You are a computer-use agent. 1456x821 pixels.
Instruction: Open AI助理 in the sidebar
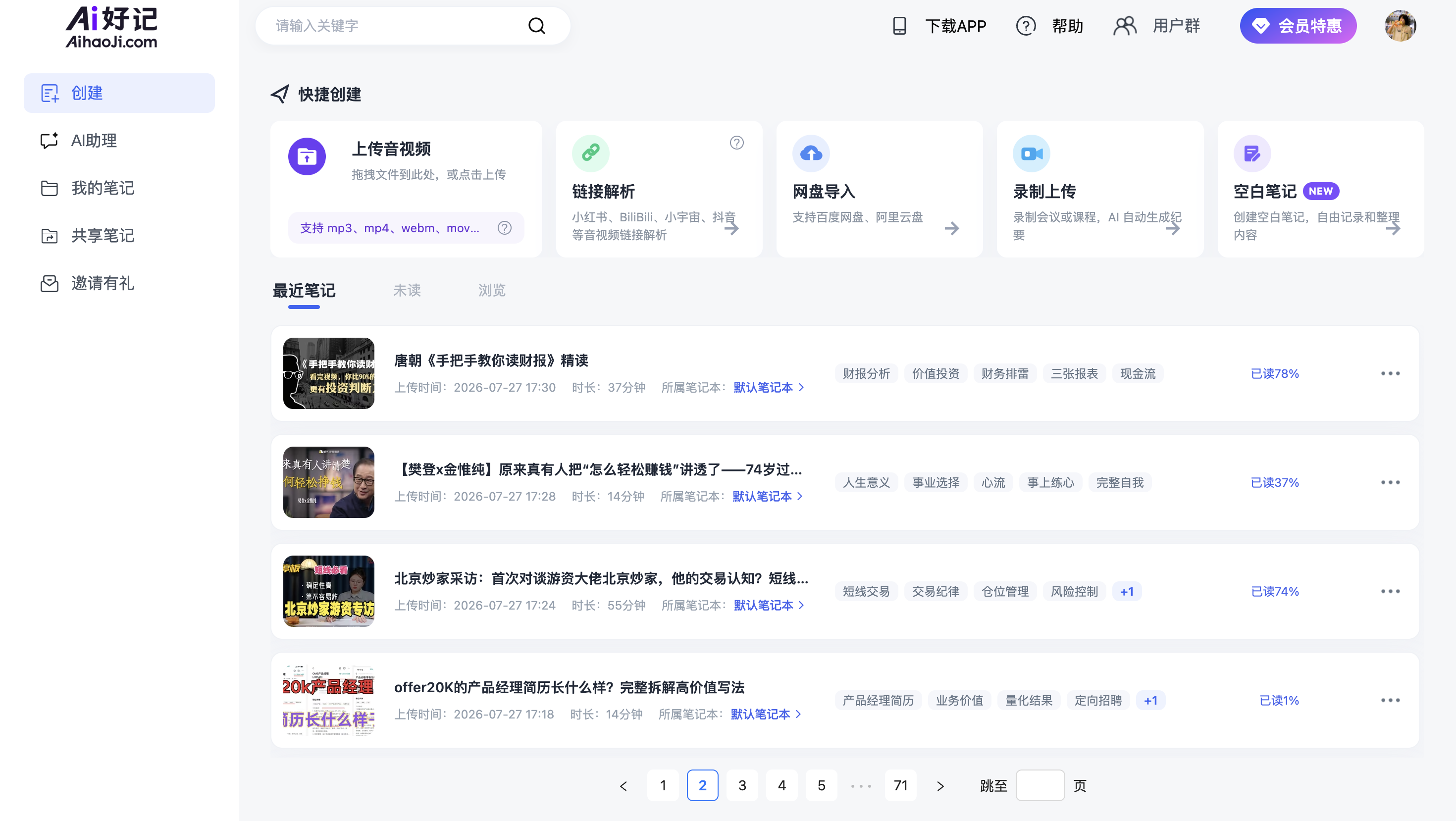click(x=119, y=140)
